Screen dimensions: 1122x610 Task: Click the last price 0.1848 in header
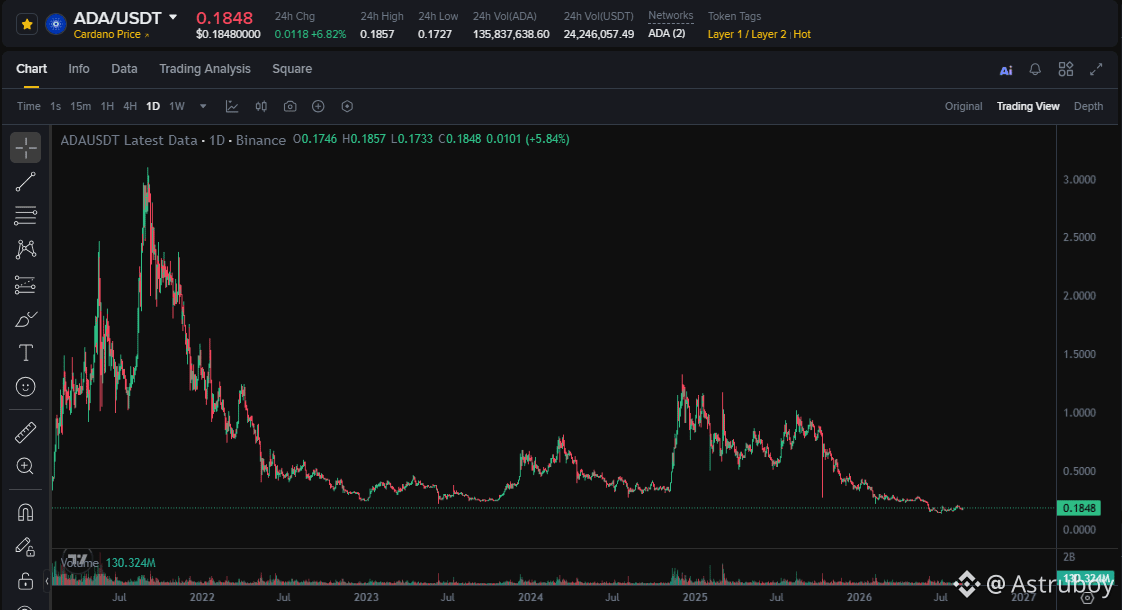click(225, 18)
